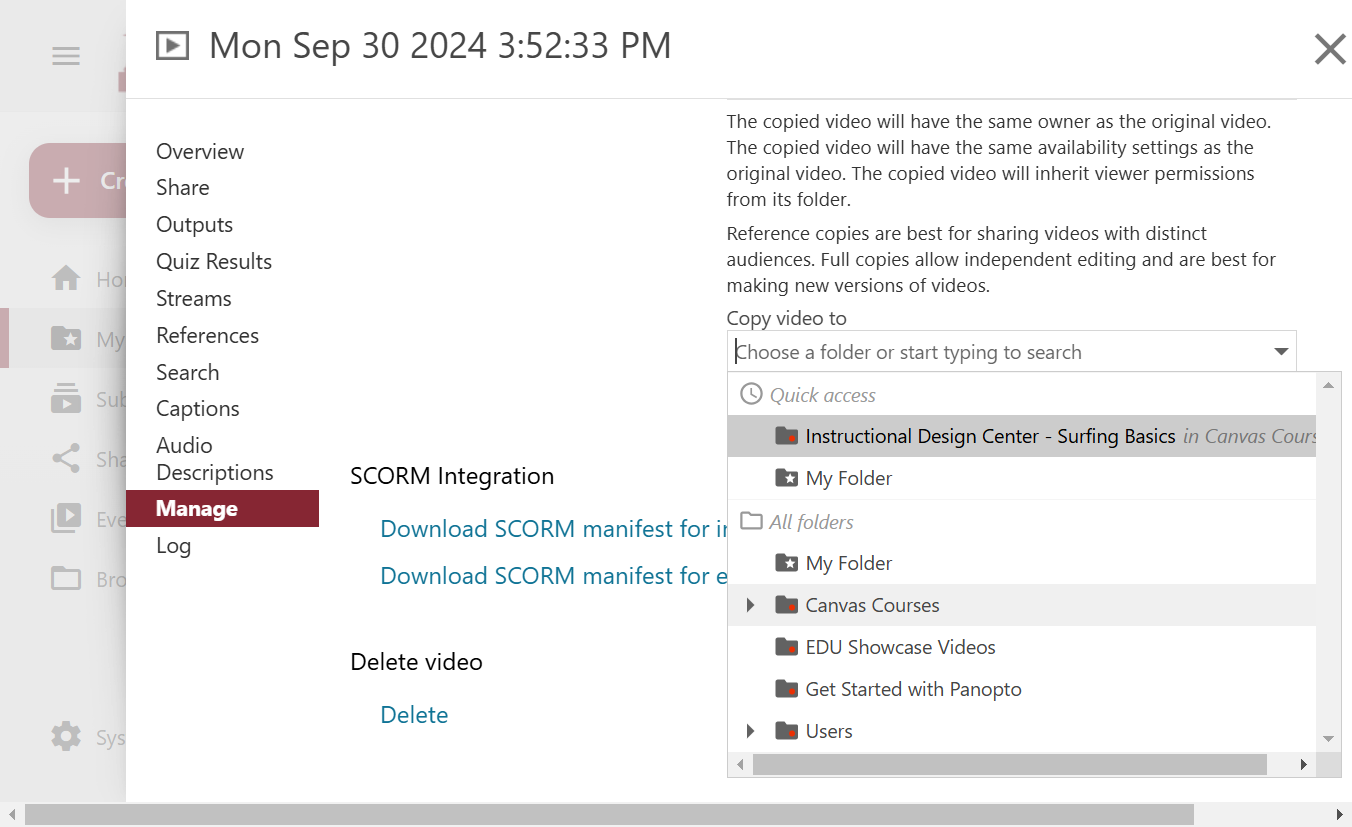Click the Browse folder icon in sidebar
Viewport: 1352px width, 827px height.
[66, 578]
